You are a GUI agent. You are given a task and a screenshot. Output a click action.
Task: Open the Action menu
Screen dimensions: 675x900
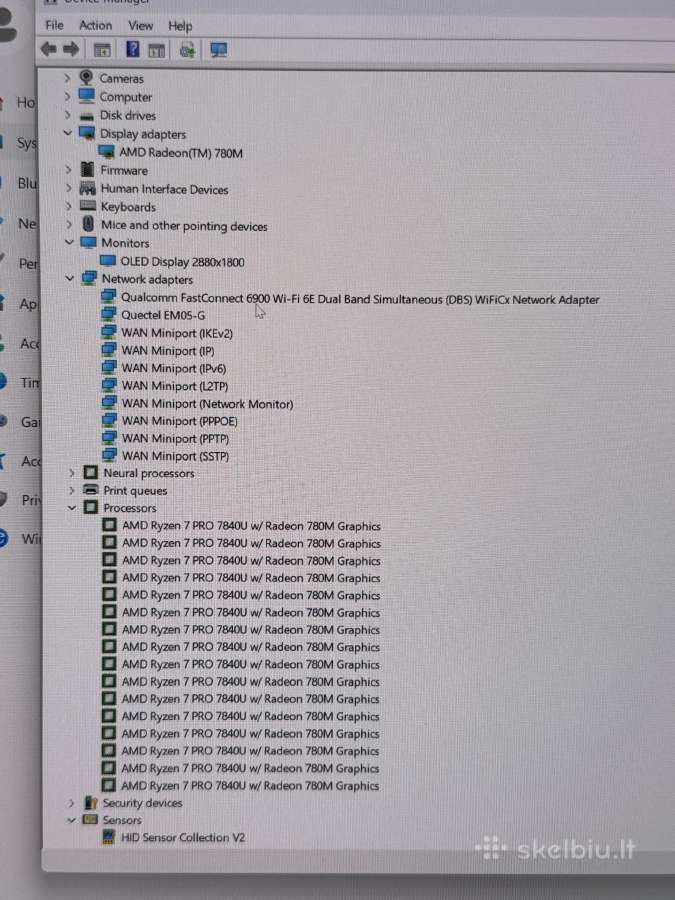coord(95,25)
